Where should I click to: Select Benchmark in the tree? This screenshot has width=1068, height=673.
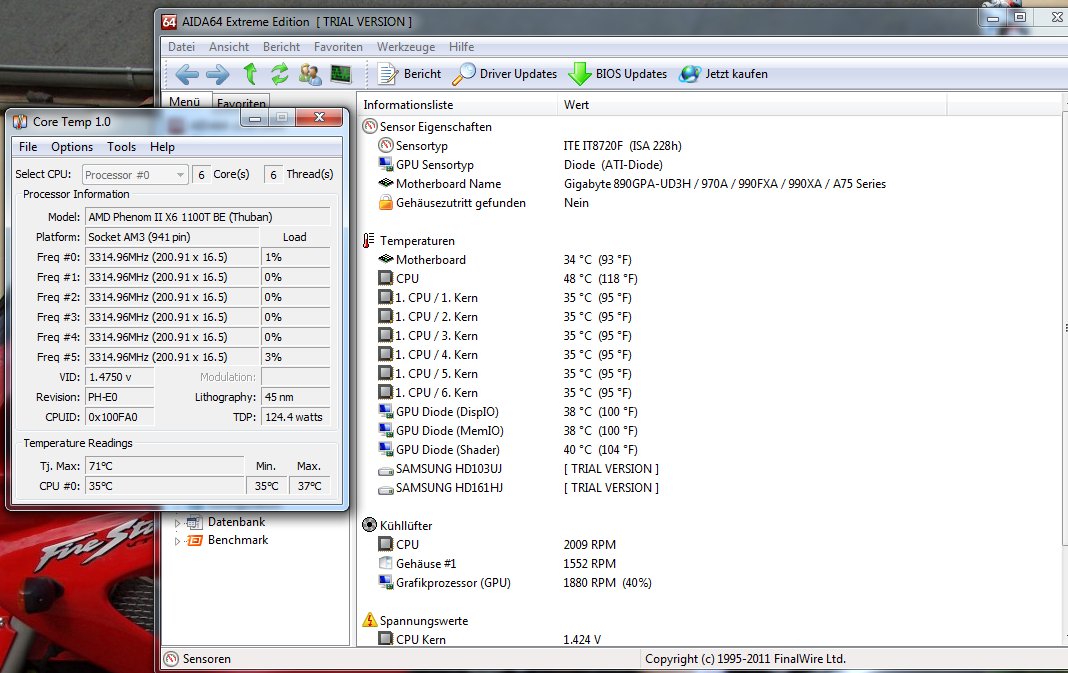pyautogui.click(x=238, y=539)
